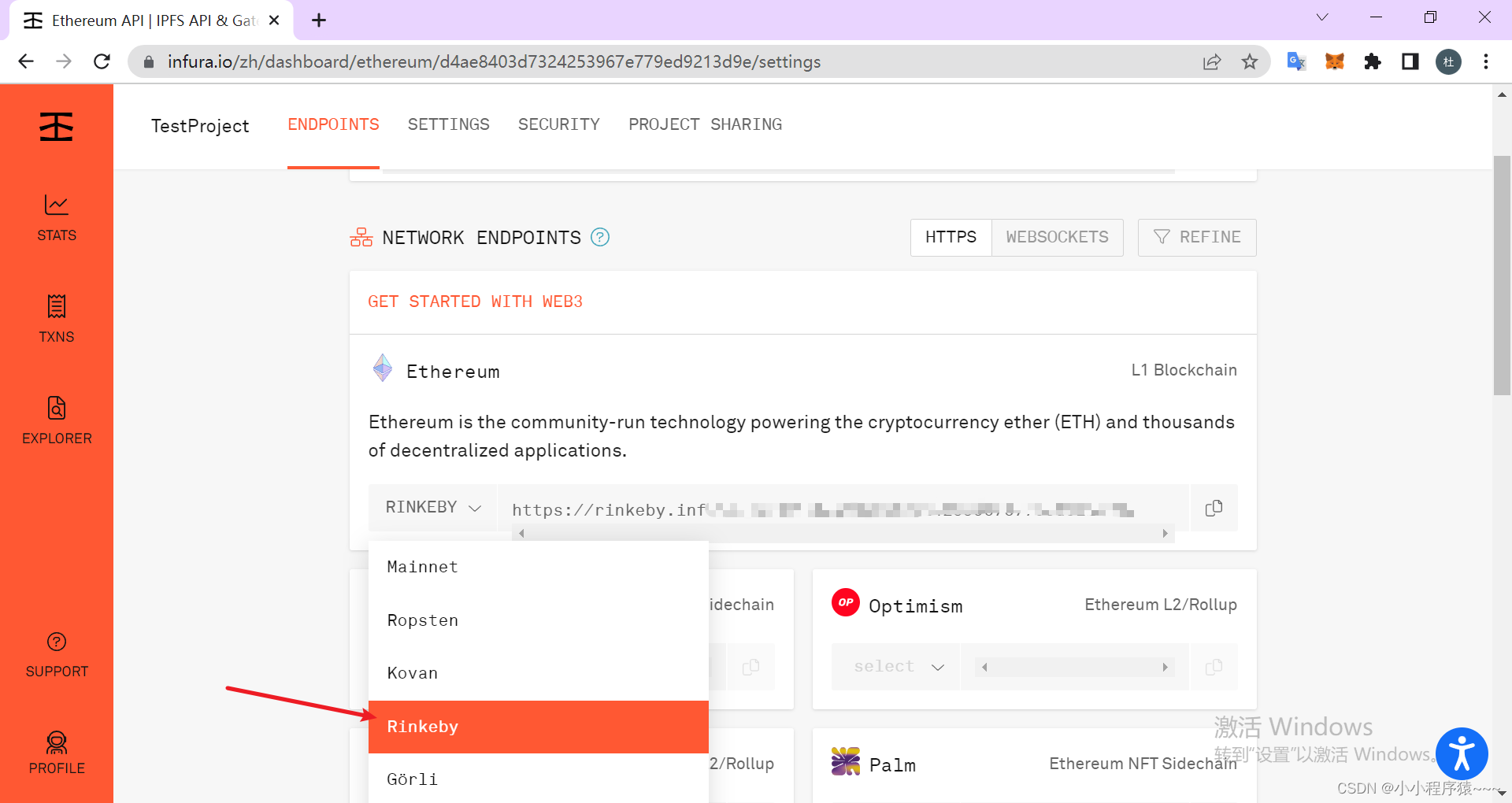Bookmark this page with the star
1512x803 pixels.
click(1250, 61)
